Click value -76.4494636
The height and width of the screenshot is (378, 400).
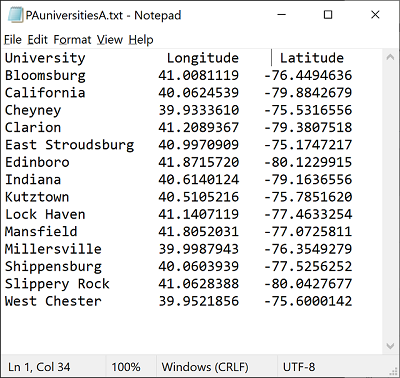point(308,75)
